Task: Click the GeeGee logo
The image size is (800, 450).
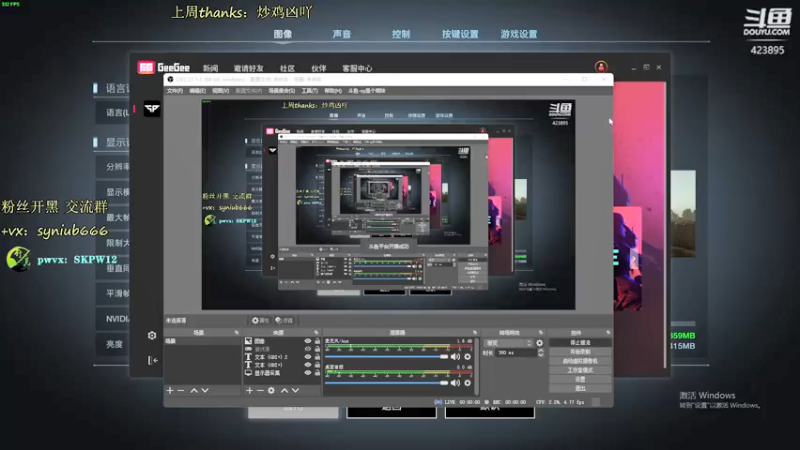Action: coord(163,67)
